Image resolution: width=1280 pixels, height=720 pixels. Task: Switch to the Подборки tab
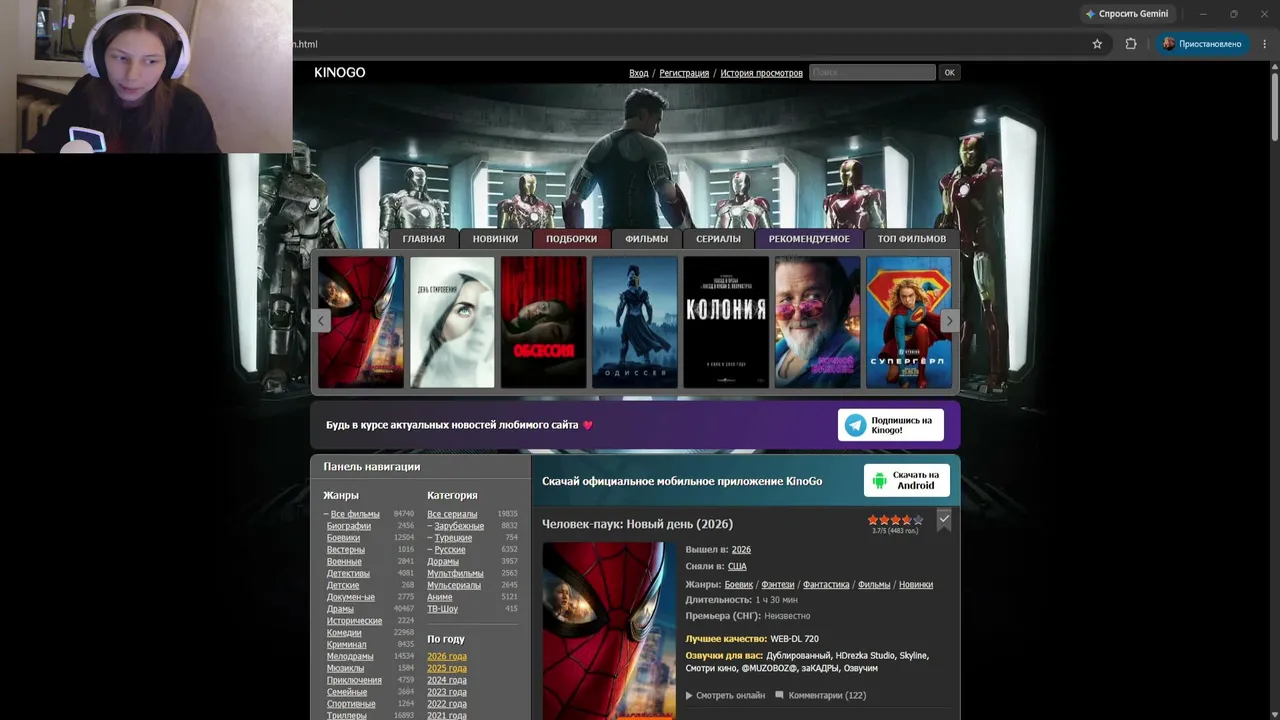(x=572, y=239)
